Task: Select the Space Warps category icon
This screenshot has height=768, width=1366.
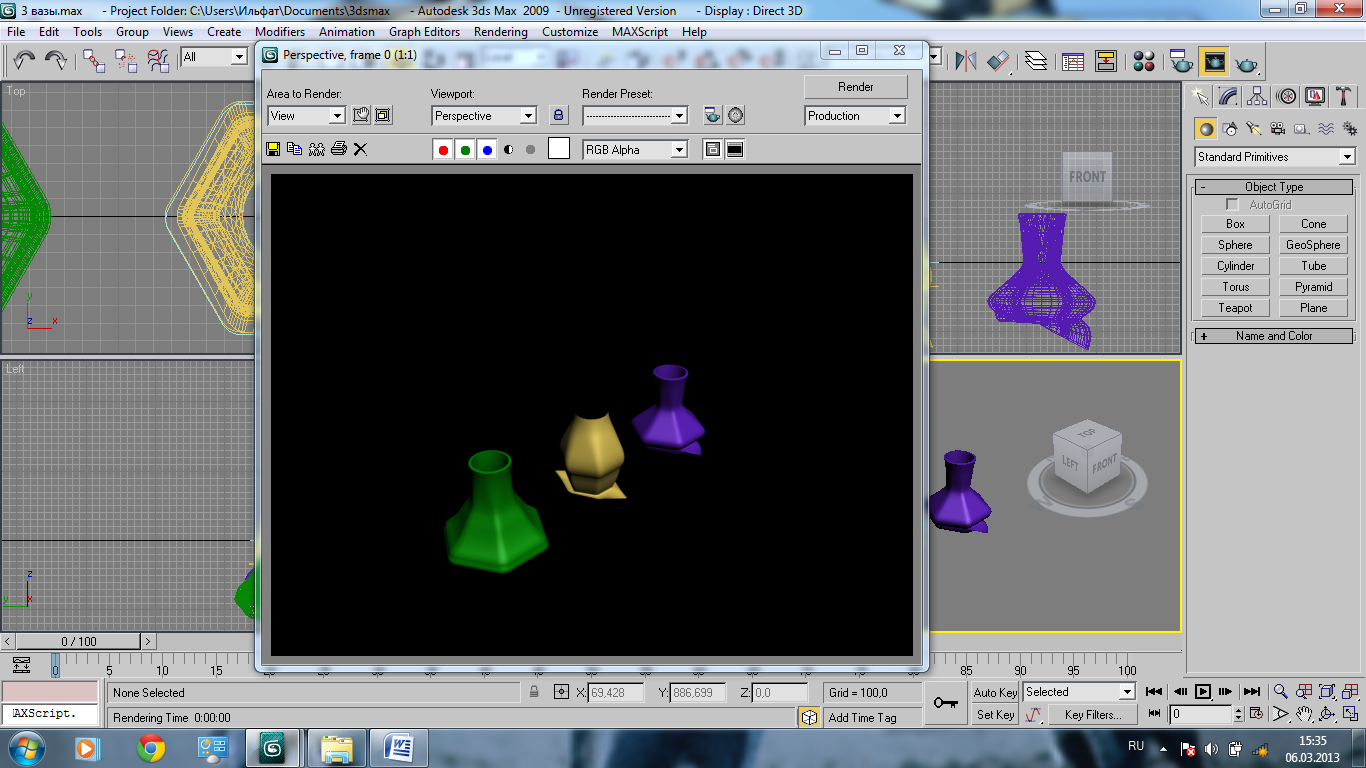Action: coord(1326,128)
